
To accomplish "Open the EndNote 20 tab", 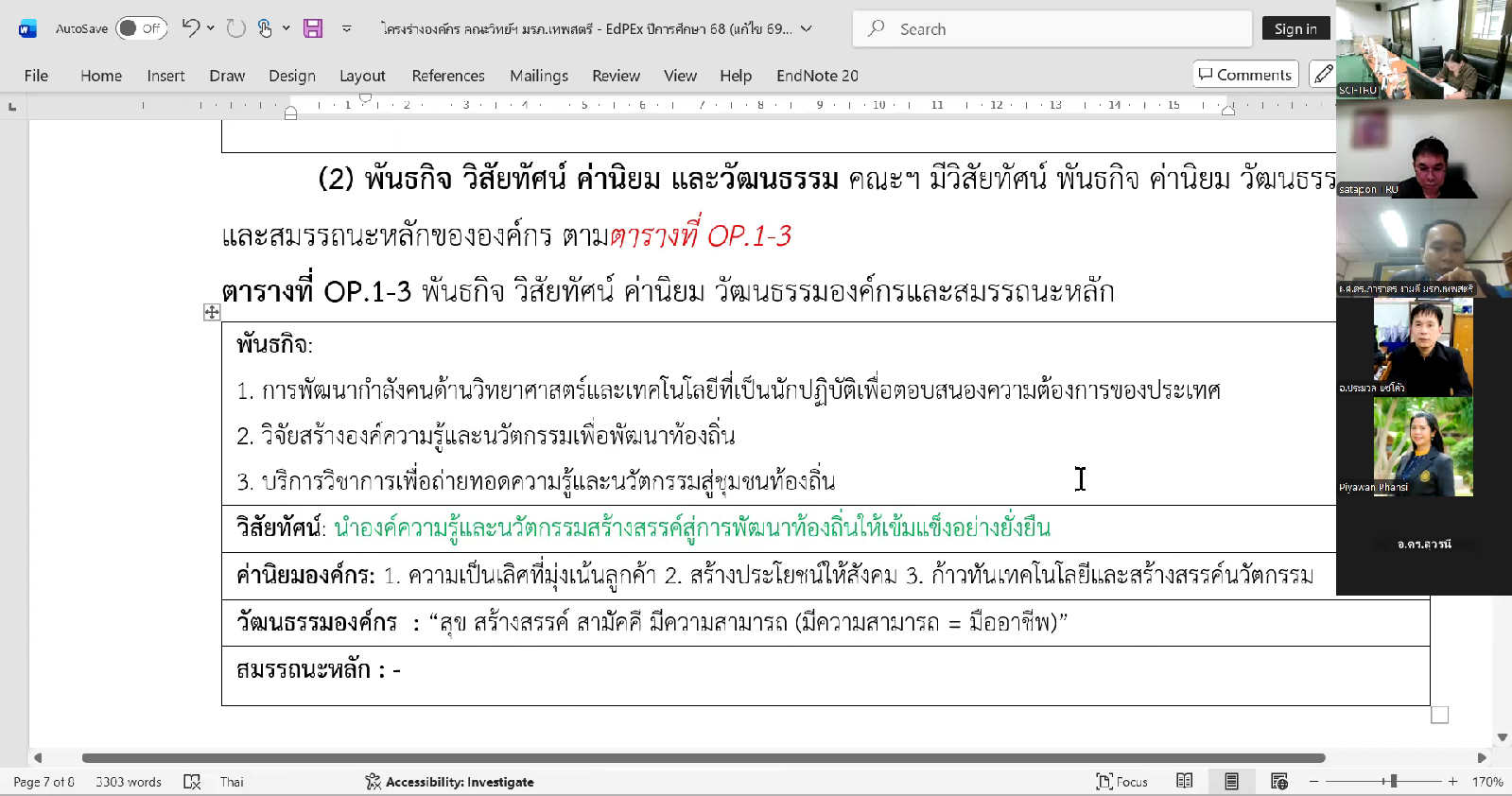I will [817, 76].
